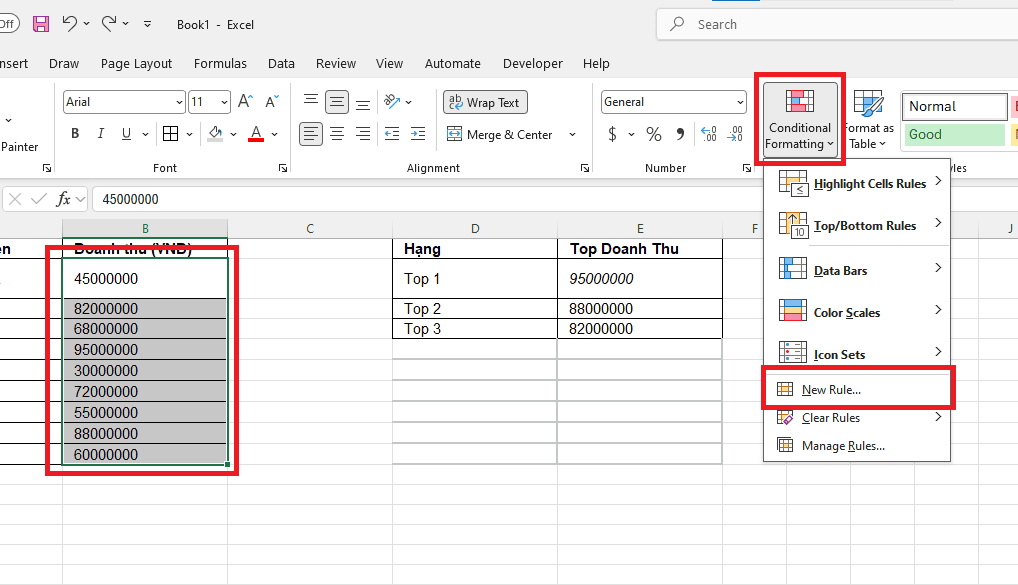Apply accounting dollar format

612,134
